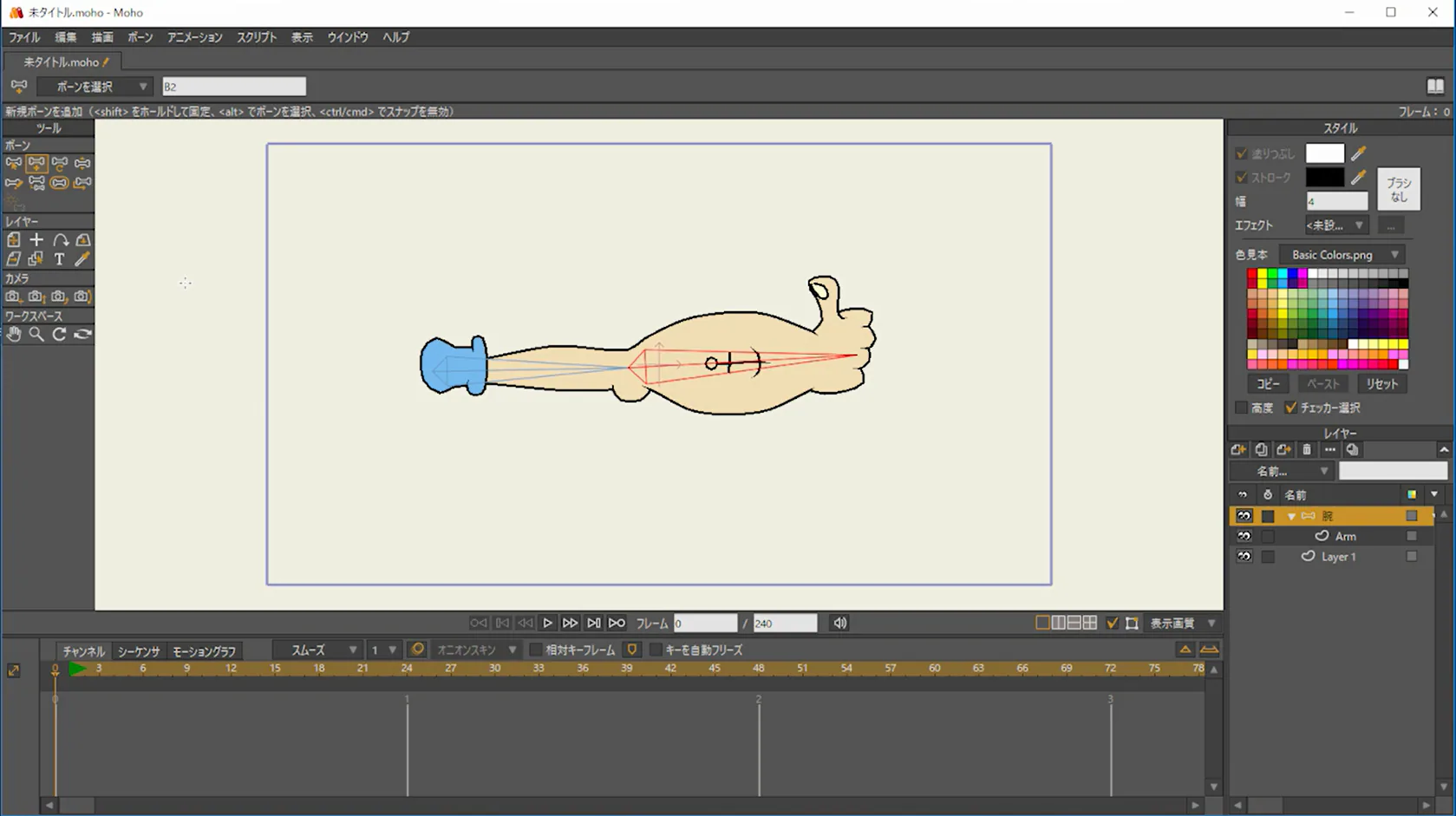
Task: Click the delete layer trash icon
Action: [1307, 450]
